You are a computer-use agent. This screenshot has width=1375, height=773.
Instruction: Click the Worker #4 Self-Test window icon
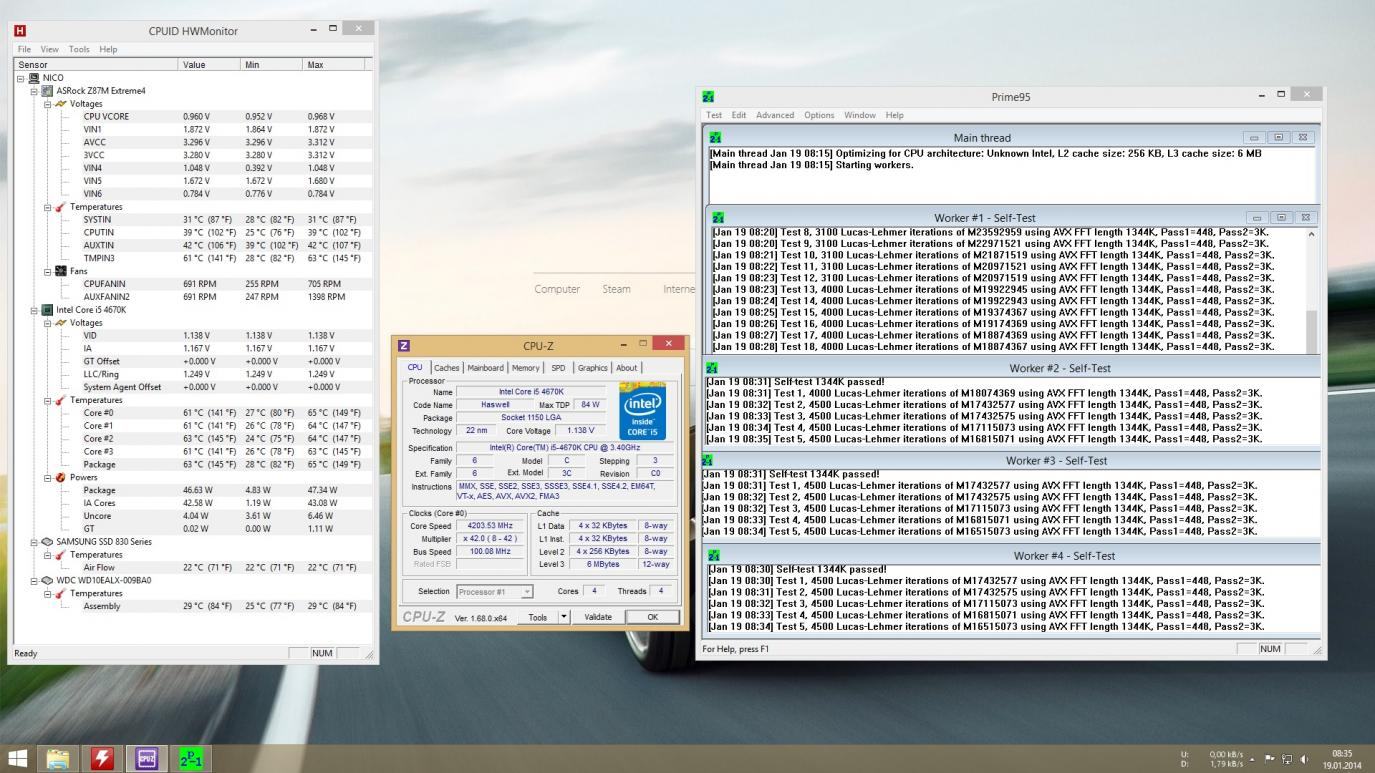click(715, 555)
